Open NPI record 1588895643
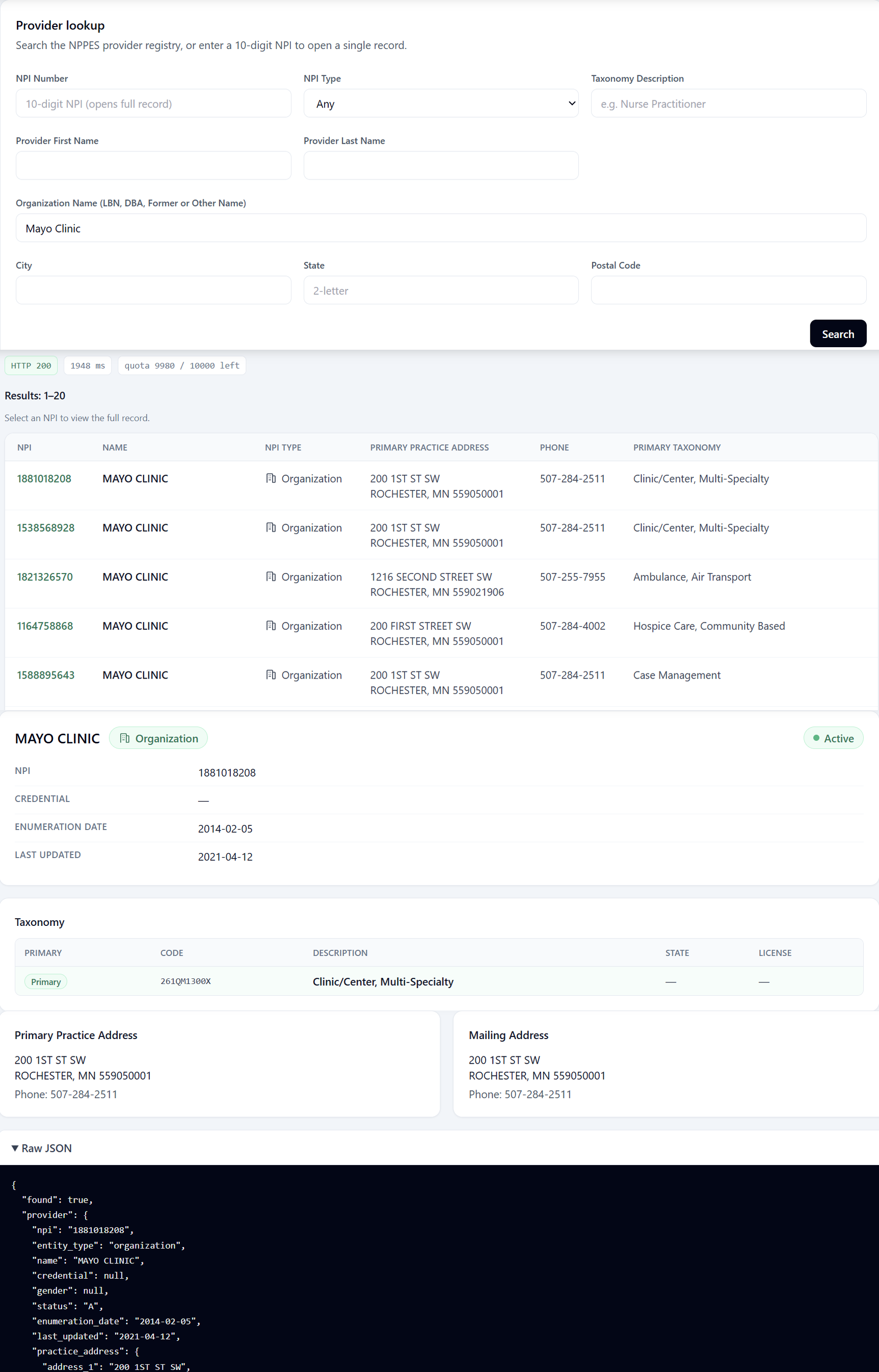Viewport: 879px width, 1372px height. [x=46, y=675]
